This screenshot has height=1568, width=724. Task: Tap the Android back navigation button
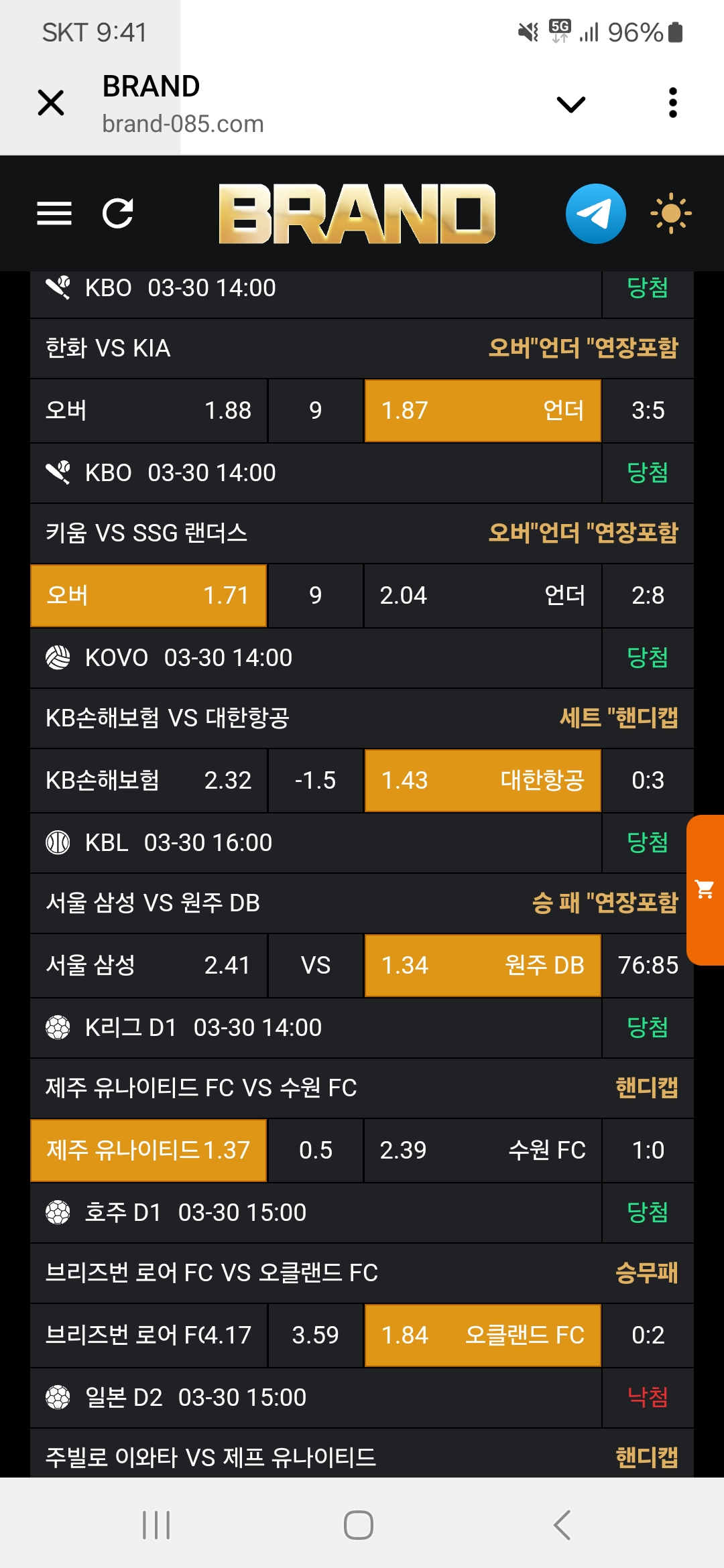tap(562, 1525)
